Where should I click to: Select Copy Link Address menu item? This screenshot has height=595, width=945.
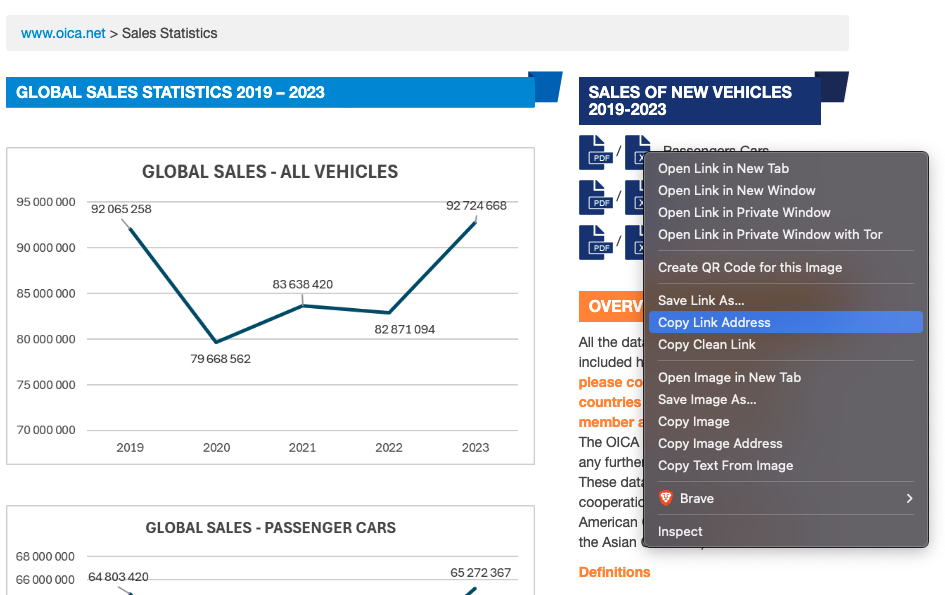point(714,322)
